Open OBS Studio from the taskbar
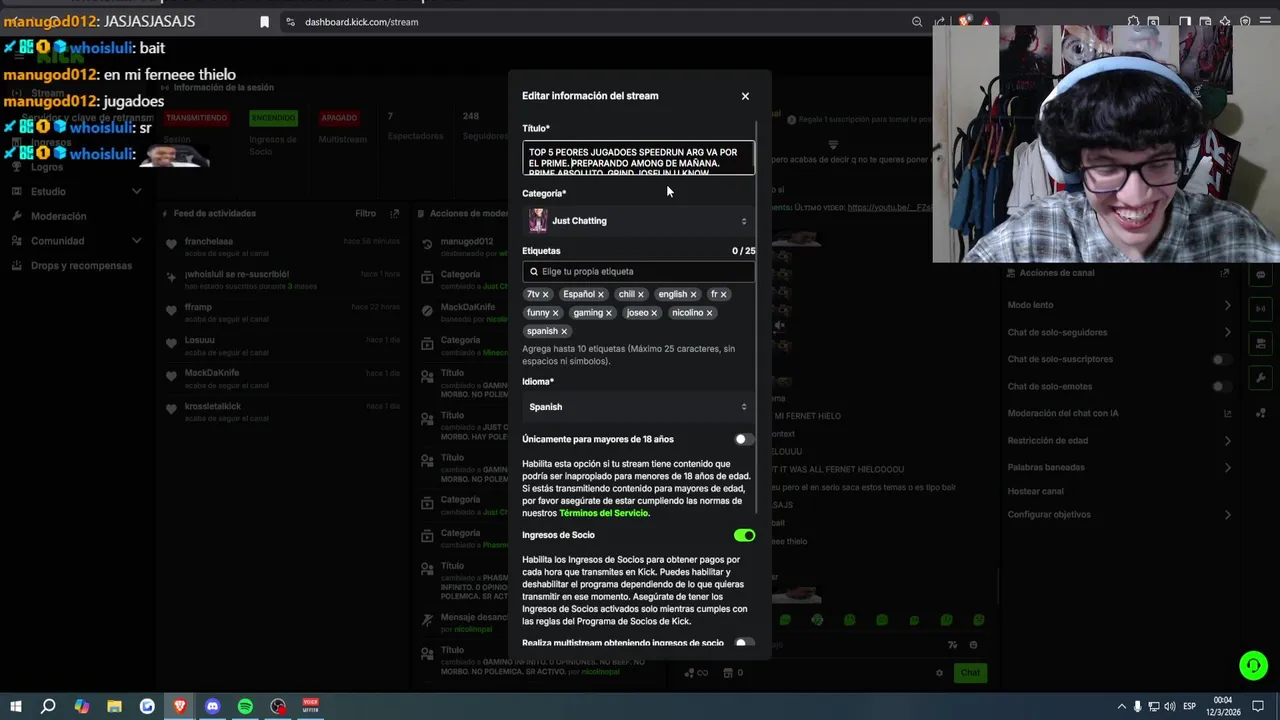This screenshot has width=1280, height=720. point(278,706)
